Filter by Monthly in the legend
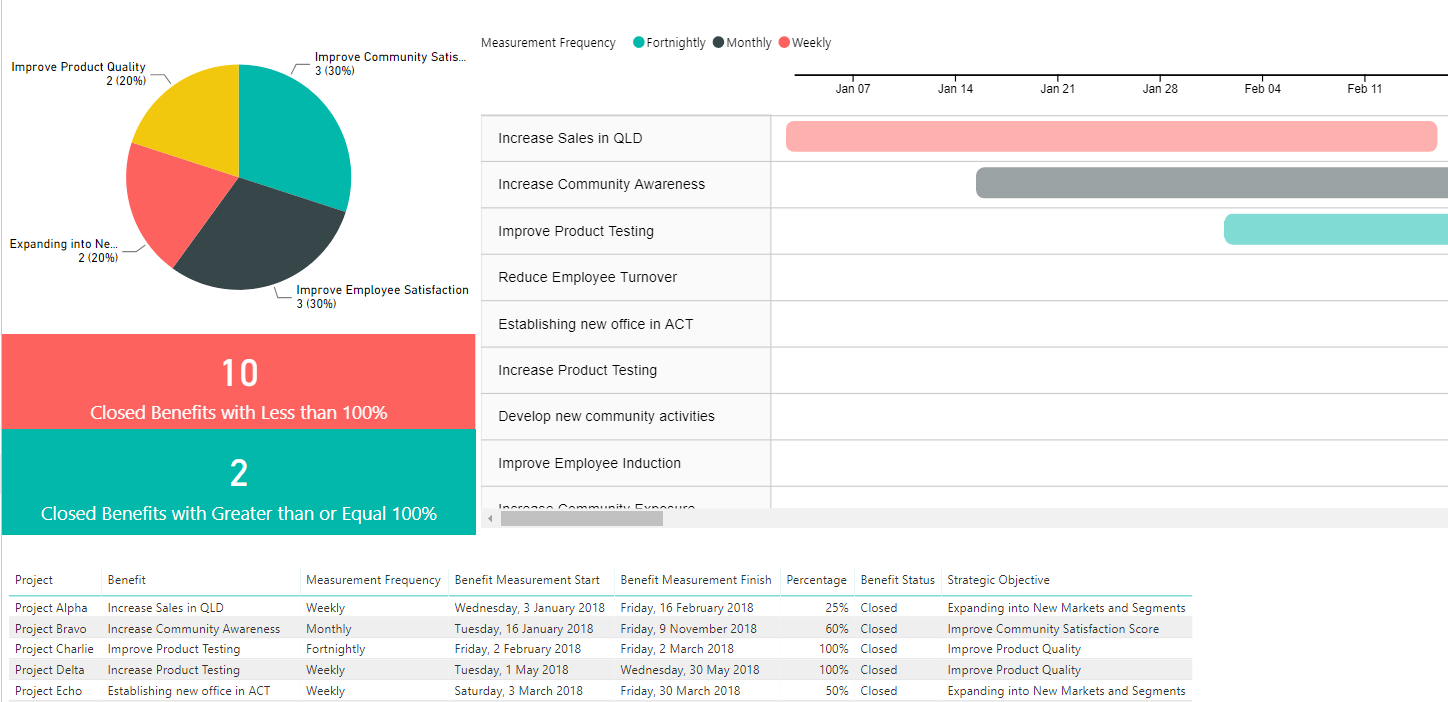This screenshot has height=702, width=1448. pyautogui.click(x=742, y=42)
